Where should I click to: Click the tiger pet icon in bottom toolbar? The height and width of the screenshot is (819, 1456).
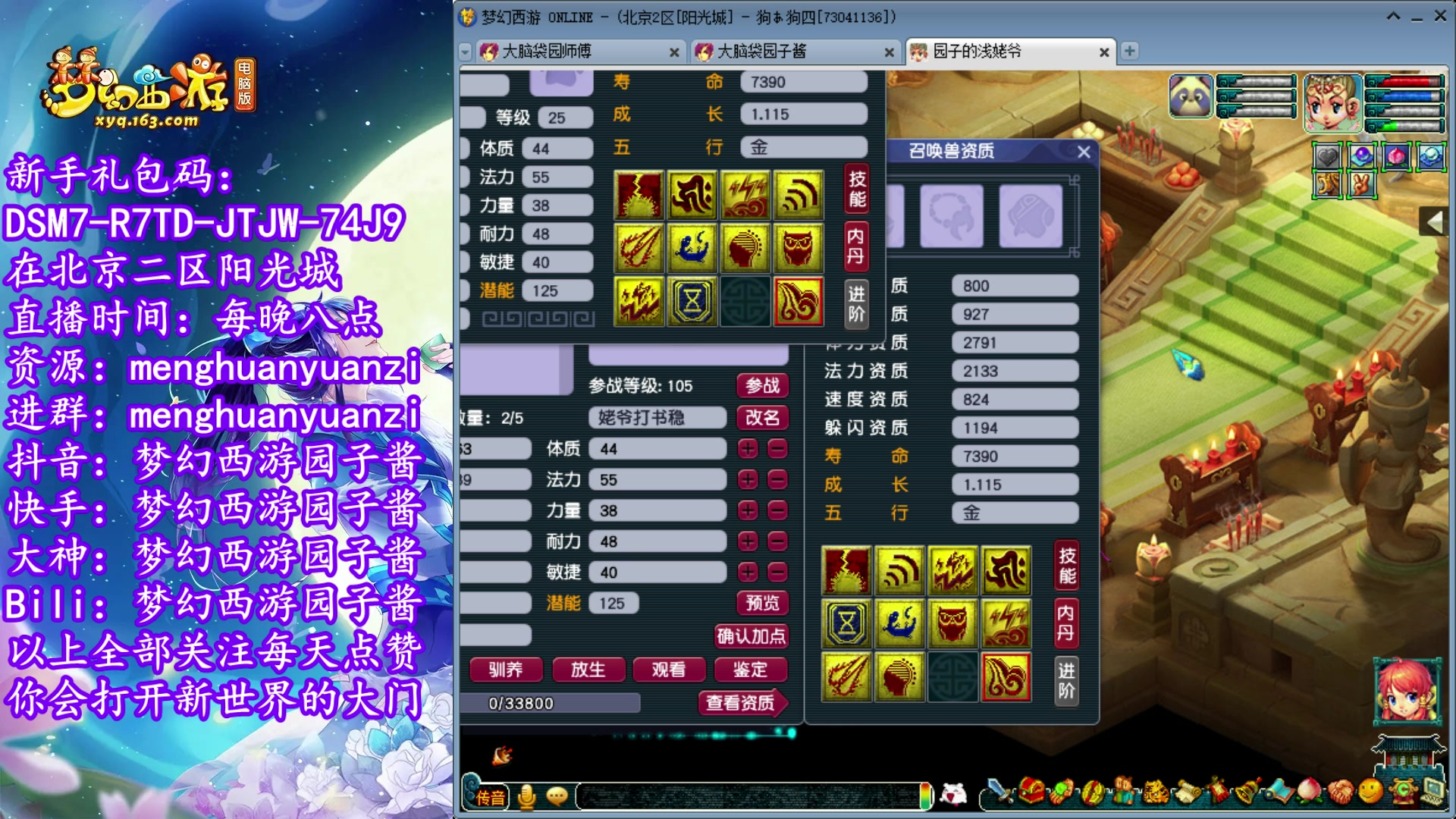pos(1155,792)
